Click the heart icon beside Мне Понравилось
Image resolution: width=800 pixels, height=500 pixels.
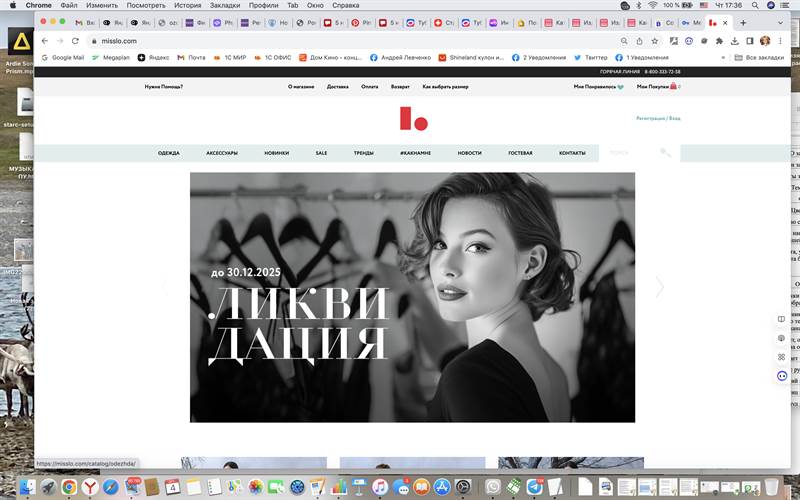(621, 87)
